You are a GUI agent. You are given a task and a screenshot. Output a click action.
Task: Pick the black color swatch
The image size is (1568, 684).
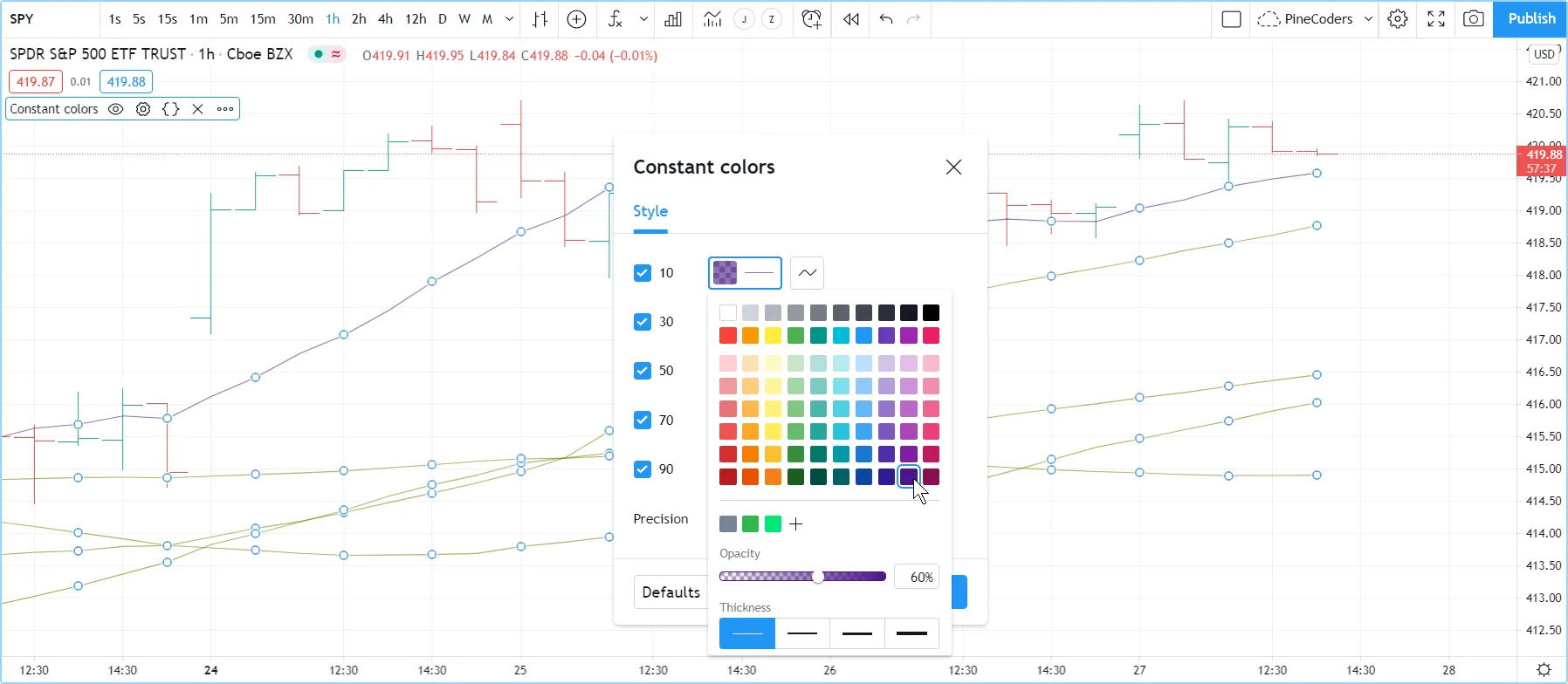pyautogui.click(x=932, y=313)
